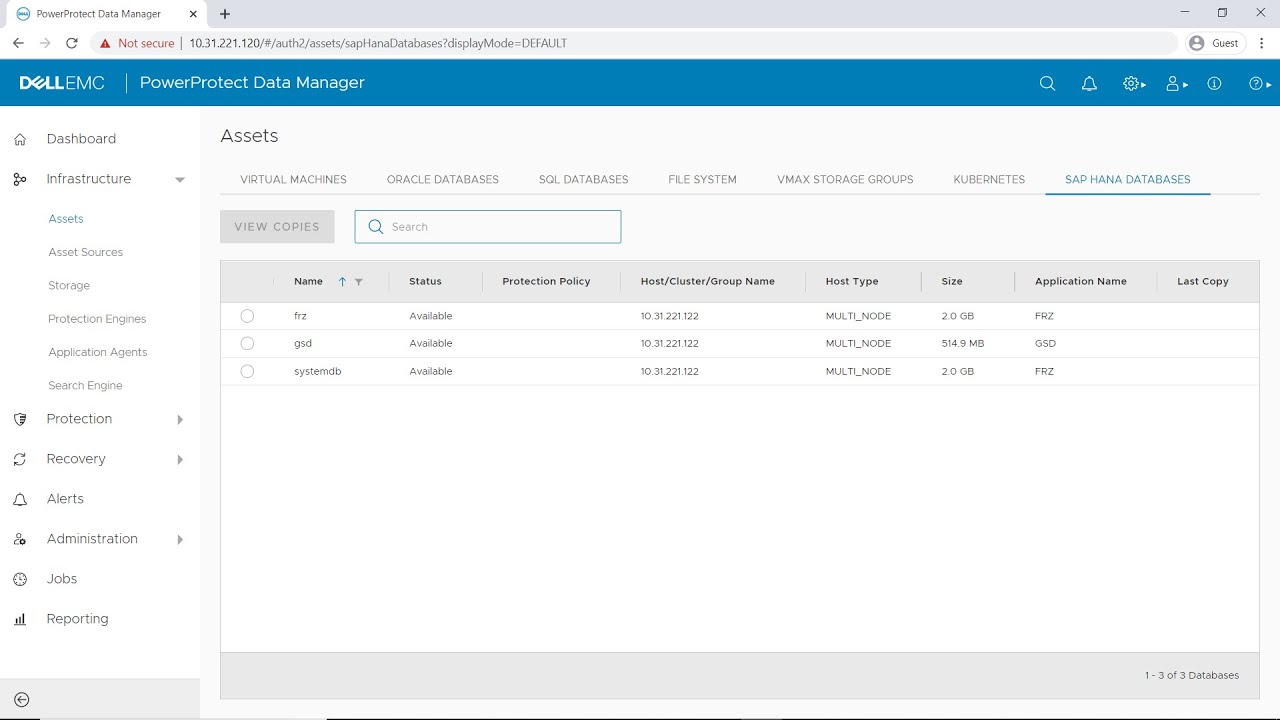The height and width of the screenshot is (720, 1280).
Task: Switch to the VMAX Storage Groups tab
Action: click(845, 180)
